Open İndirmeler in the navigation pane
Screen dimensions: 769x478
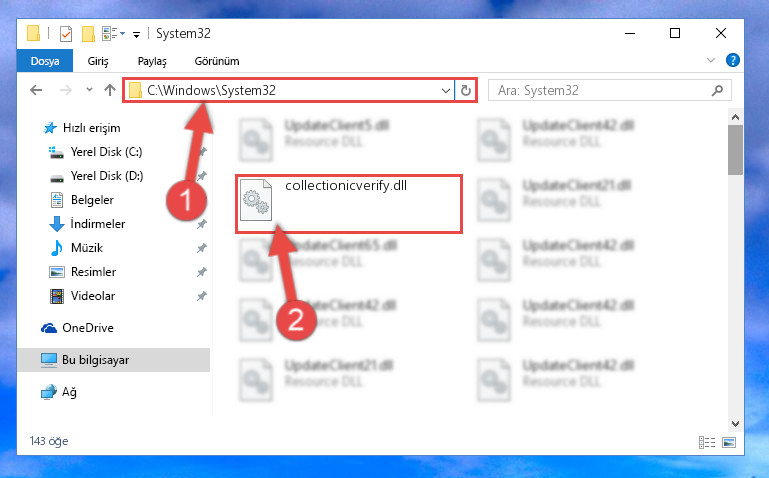coord(98,224)
